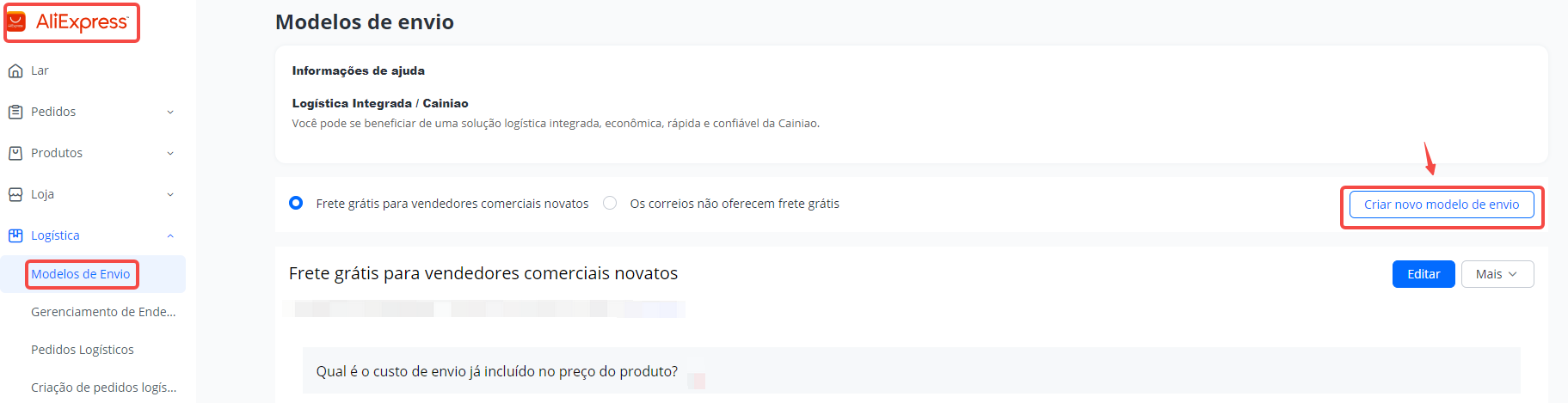This screenshot has width=1568, height=403.
Task: Click the blue Editar button
Action: [x=1423, y=274]
